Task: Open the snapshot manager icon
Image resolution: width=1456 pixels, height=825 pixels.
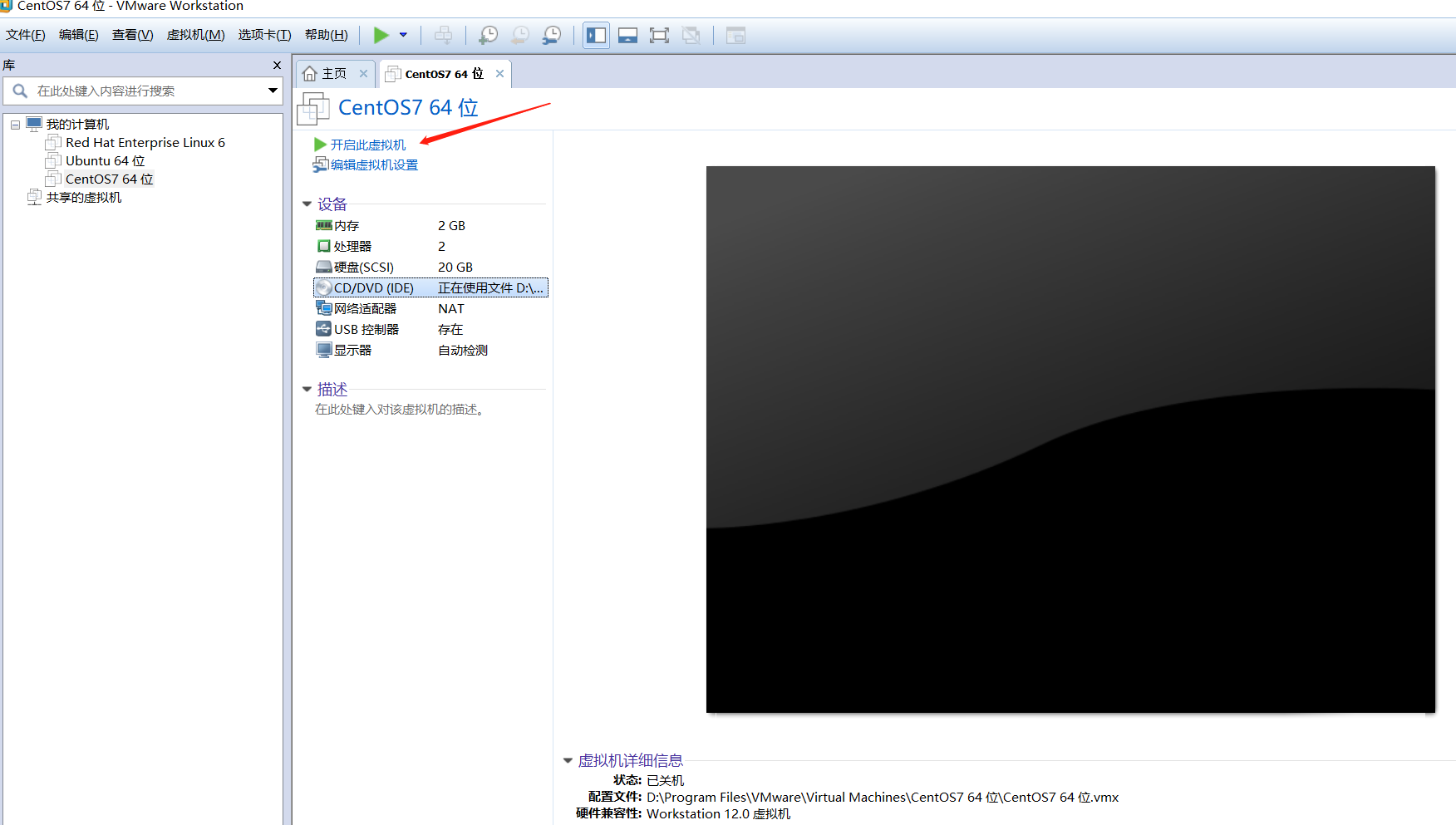Action: [x=552, y=35]
